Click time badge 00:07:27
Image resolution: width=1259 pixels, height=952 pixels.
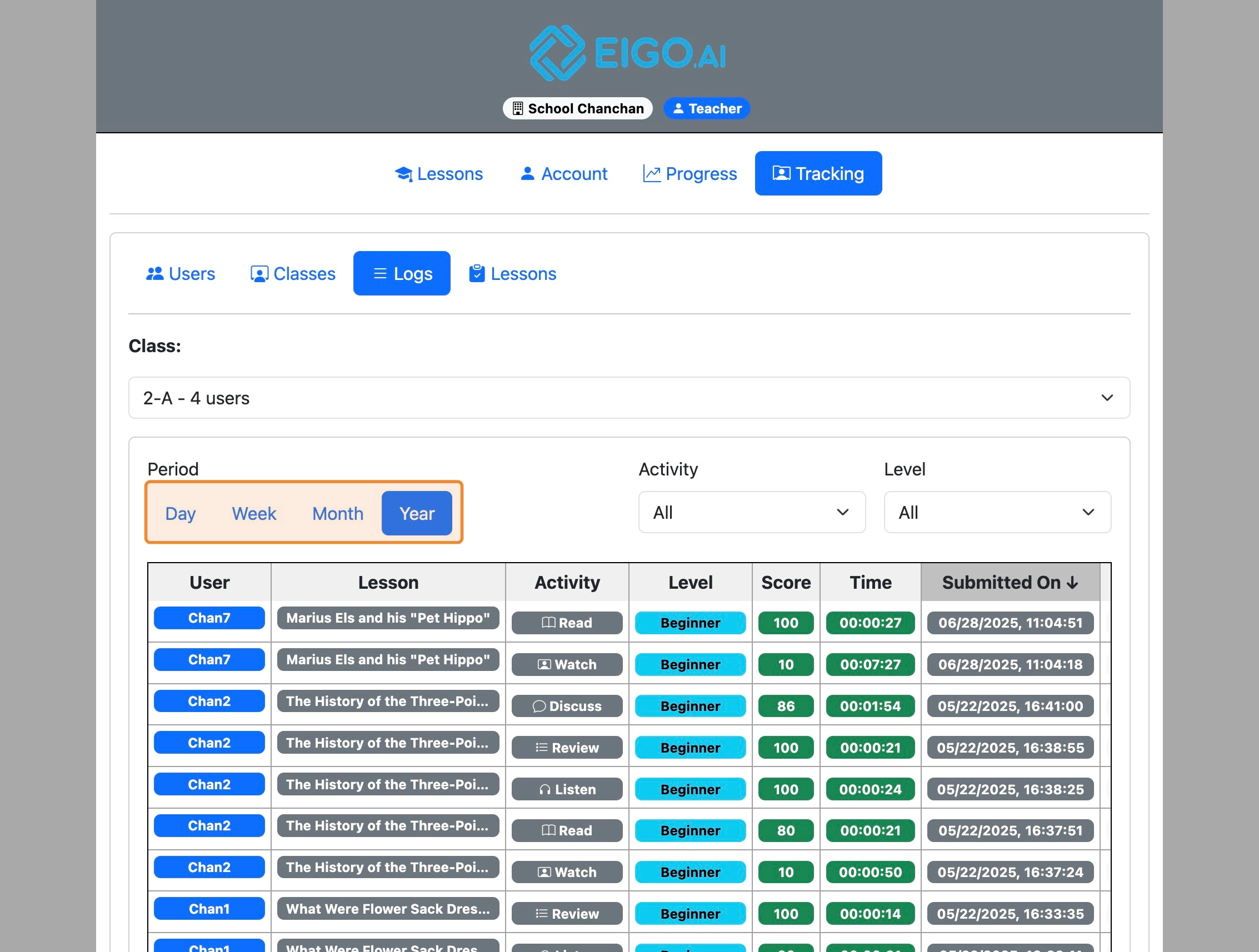click(870, 665)
